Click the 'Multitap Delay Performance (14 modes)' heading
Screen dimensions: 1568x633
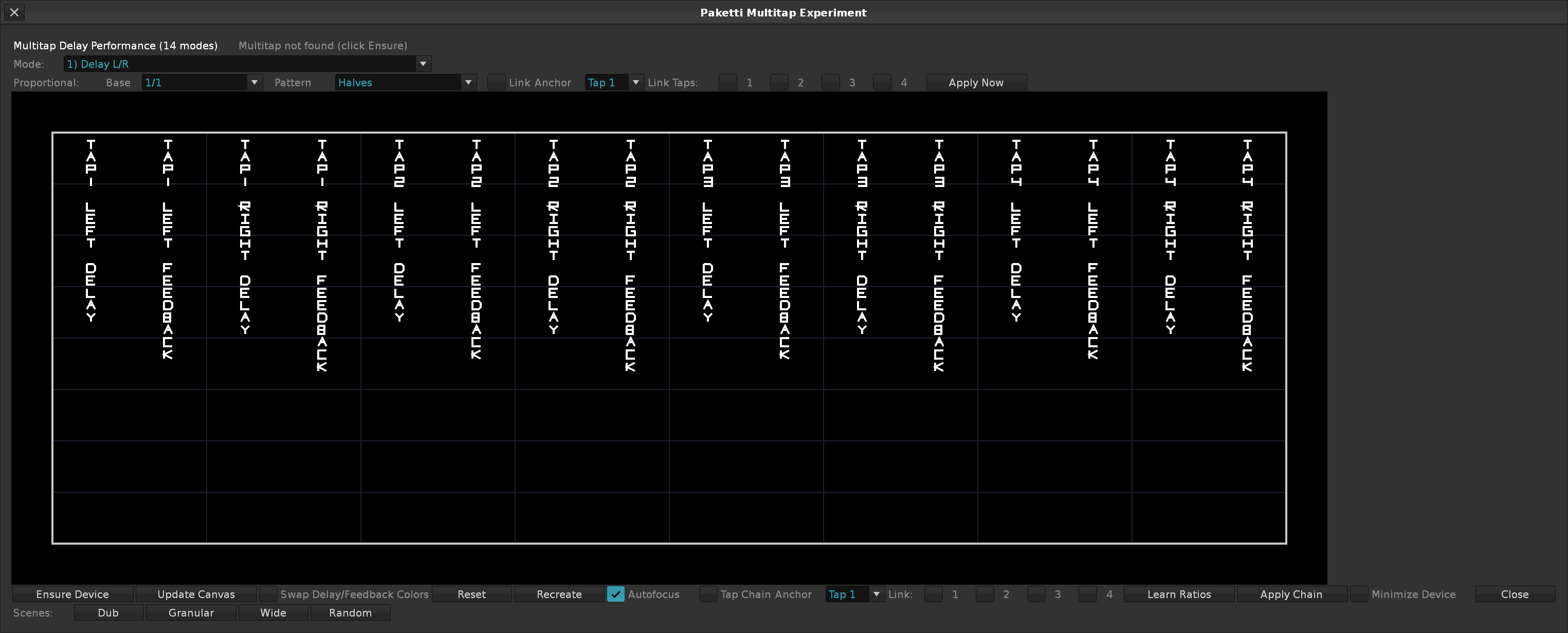click(x=116, y=46)
